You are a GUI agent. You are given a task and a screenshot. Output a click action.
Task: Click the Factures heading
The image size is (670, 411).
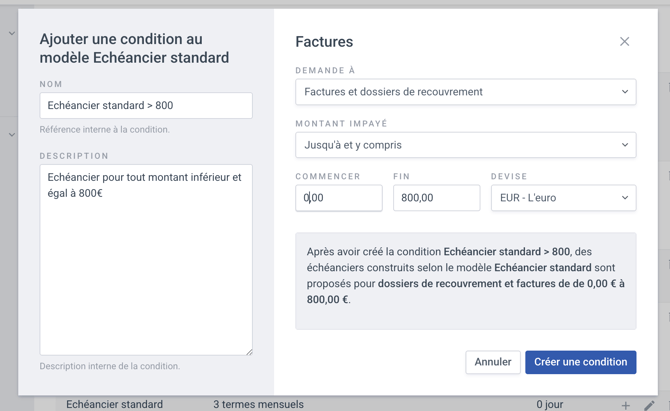click(324, 42)
